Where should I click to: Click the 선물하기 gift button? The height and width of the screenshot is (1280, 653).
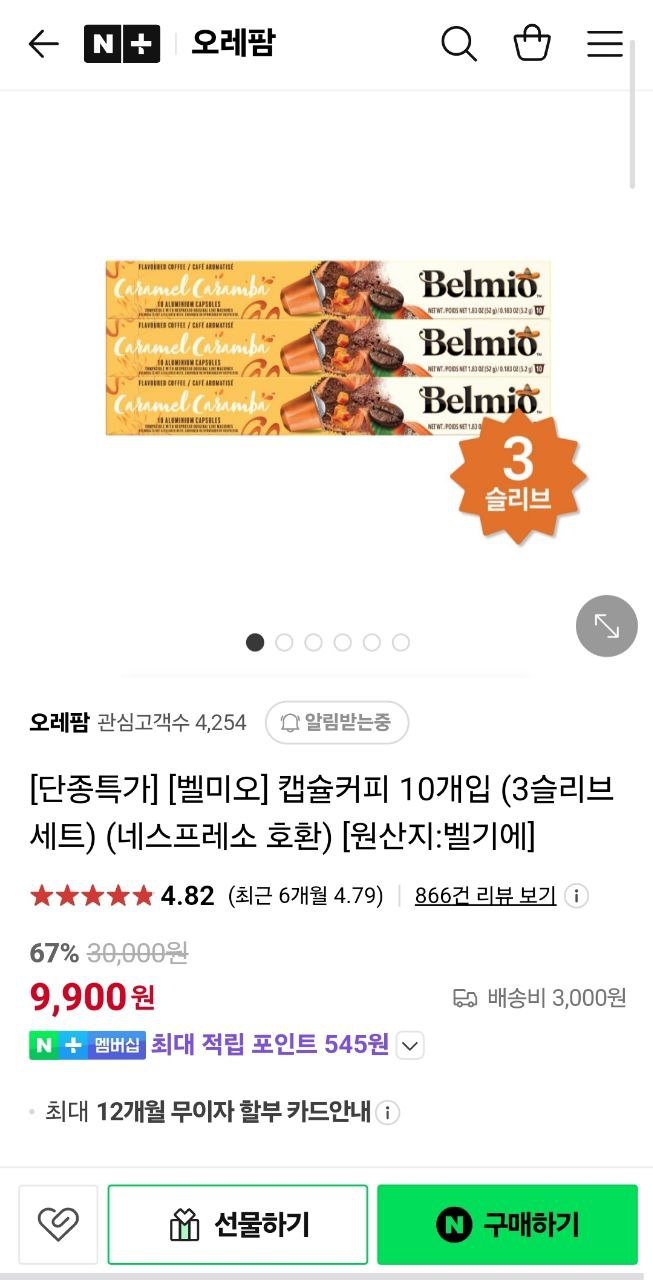(x=238, y=1225)
